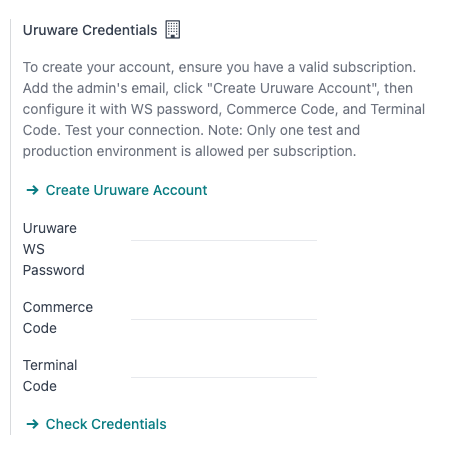Viewport: 457px width, 455px height.
Task: Focus the Commerce Code input field
Action: [224, 311]
